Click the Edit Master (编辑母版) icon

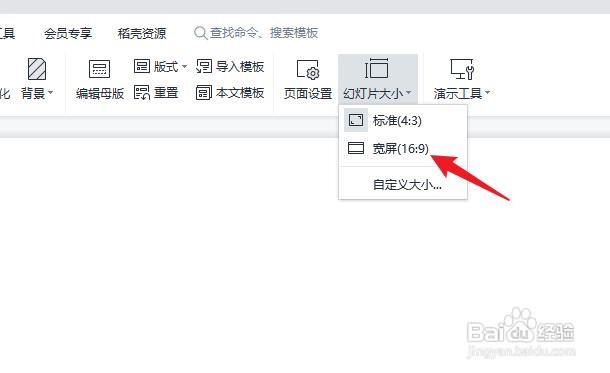(100, 69)
